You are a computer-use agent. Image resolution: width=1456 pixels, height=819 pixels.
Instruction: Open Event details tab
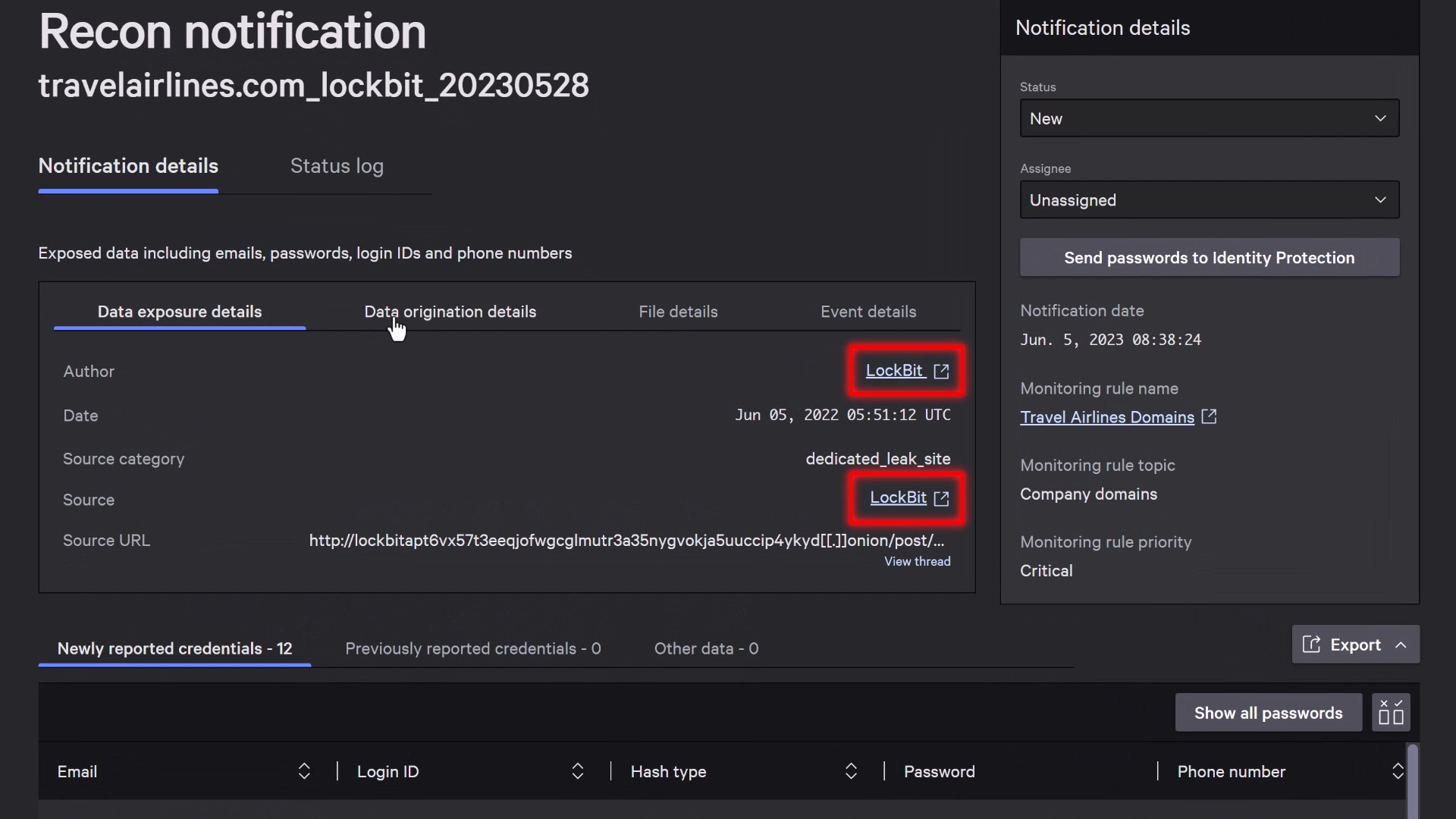click(x=868, y=312)
